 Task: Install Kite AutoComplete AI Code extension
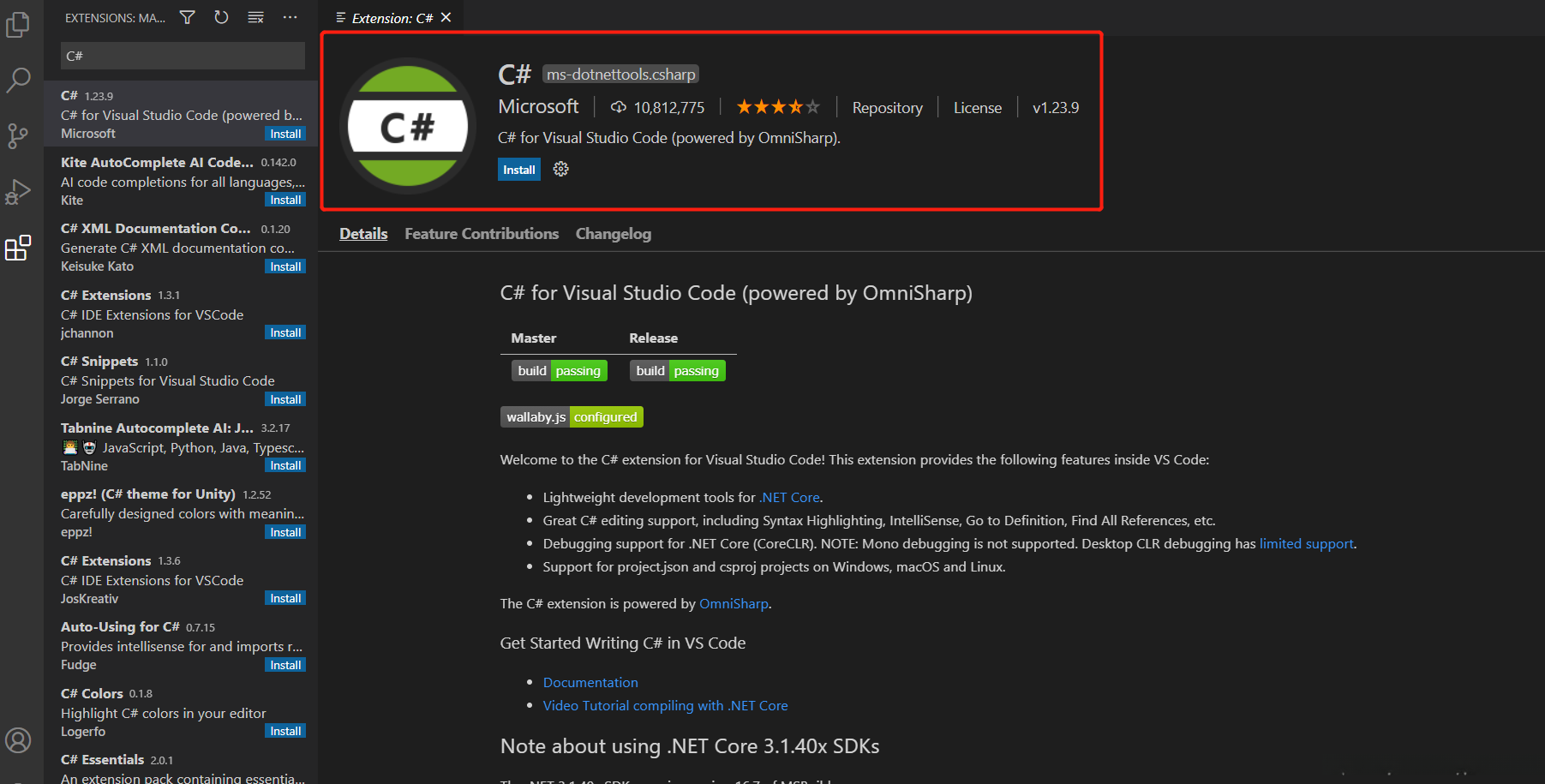pyautogui.click(x=285, y=200)
